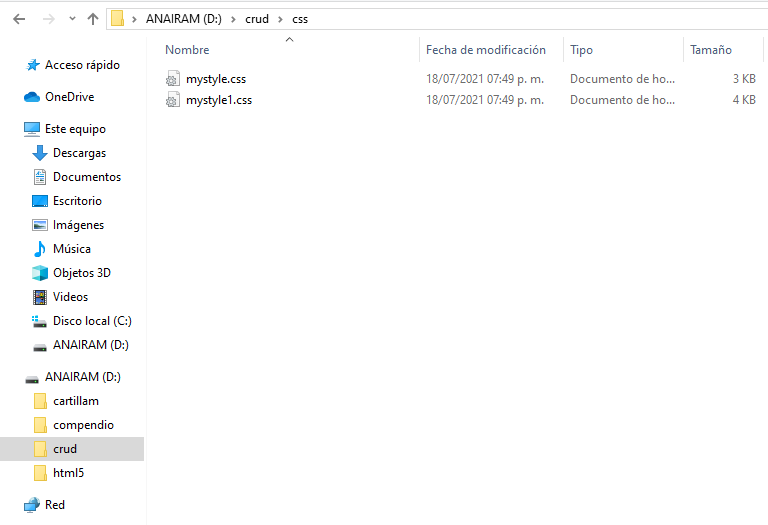Sort files by Nombre column header
768x525 pixels.
click(x=188, y=50)
